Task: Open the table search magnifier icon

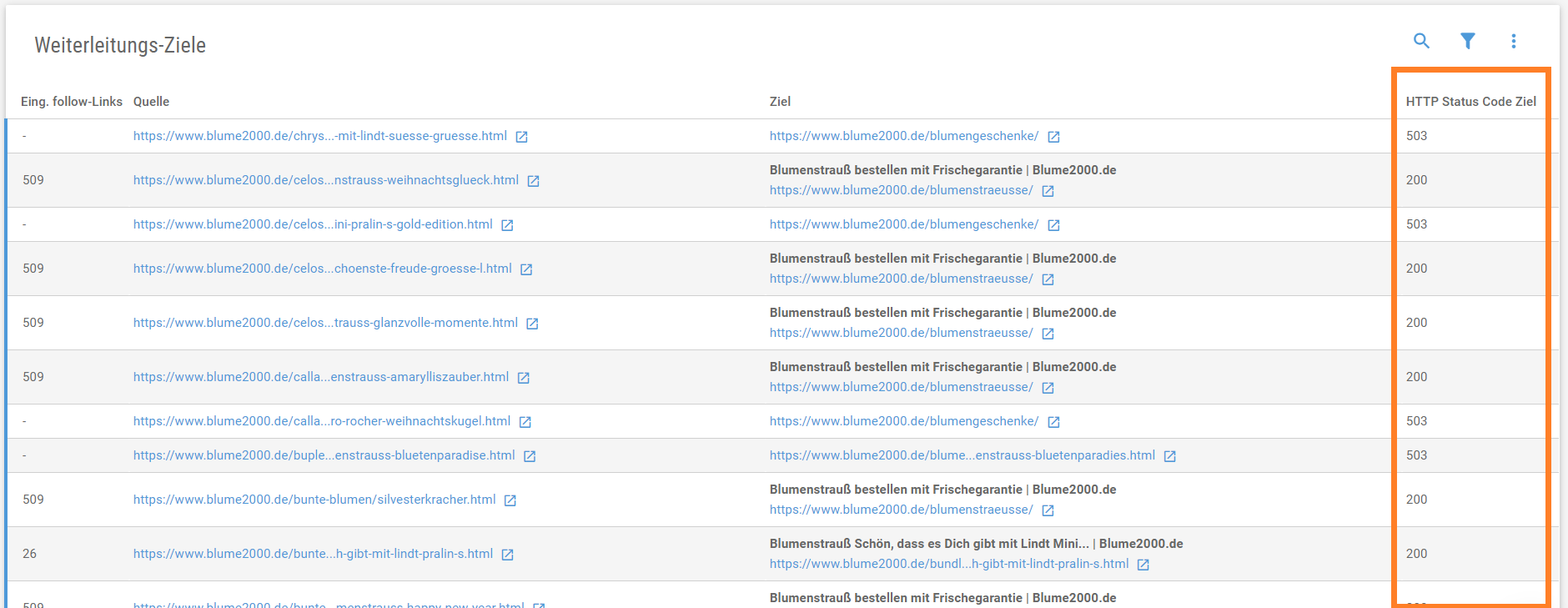Action: (x=1421, y=41)
